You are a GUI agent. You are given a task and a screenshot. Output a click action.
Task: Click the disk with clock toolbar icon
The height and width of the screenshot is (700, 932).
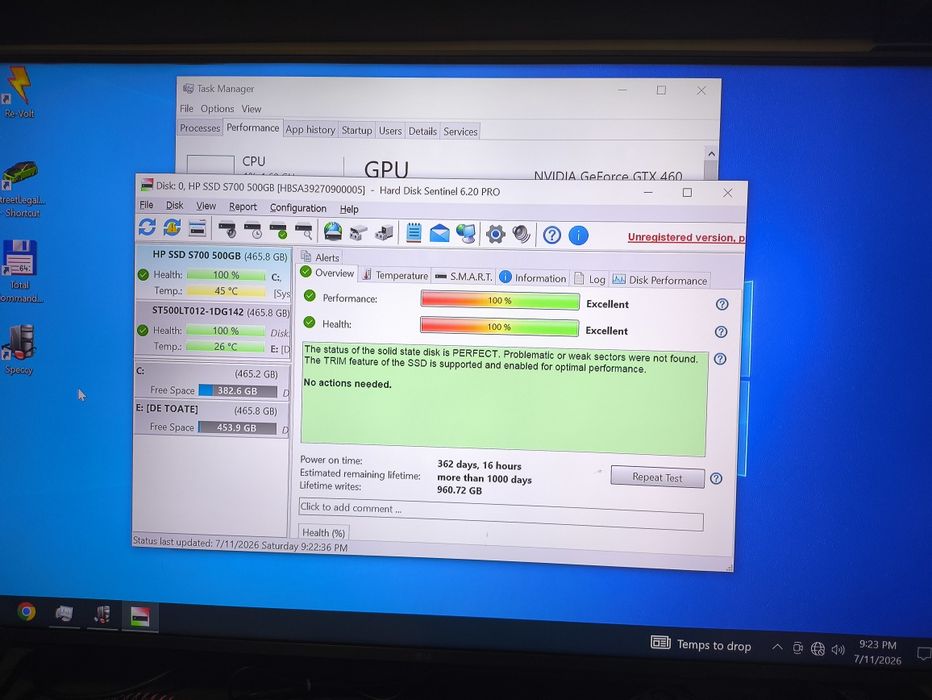click(x=253, y=230)
